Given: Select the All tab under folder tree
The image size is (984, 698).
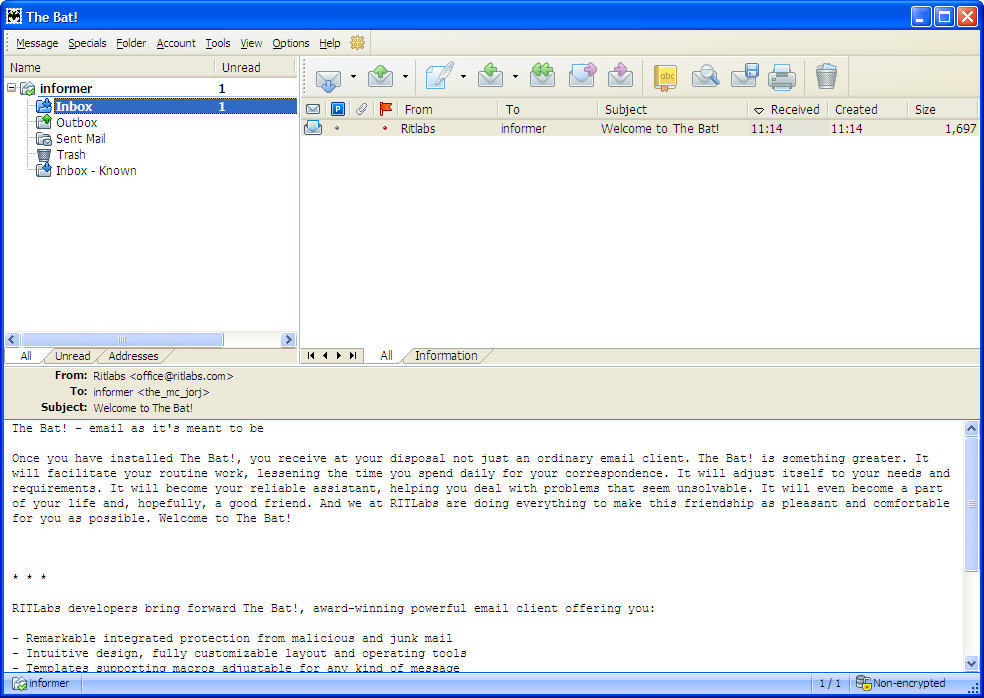Looking at the screenshot, I should (x=26, y=356).
